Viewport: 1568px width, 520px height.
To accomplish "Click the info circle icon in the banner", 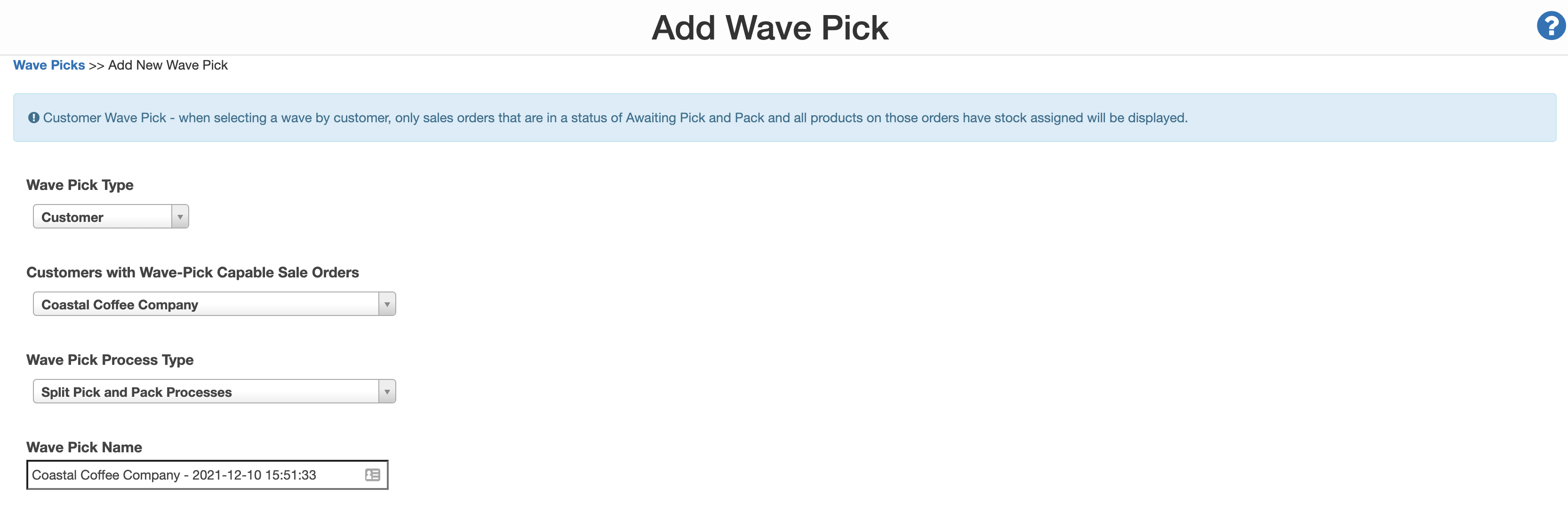I will [35, 118].
